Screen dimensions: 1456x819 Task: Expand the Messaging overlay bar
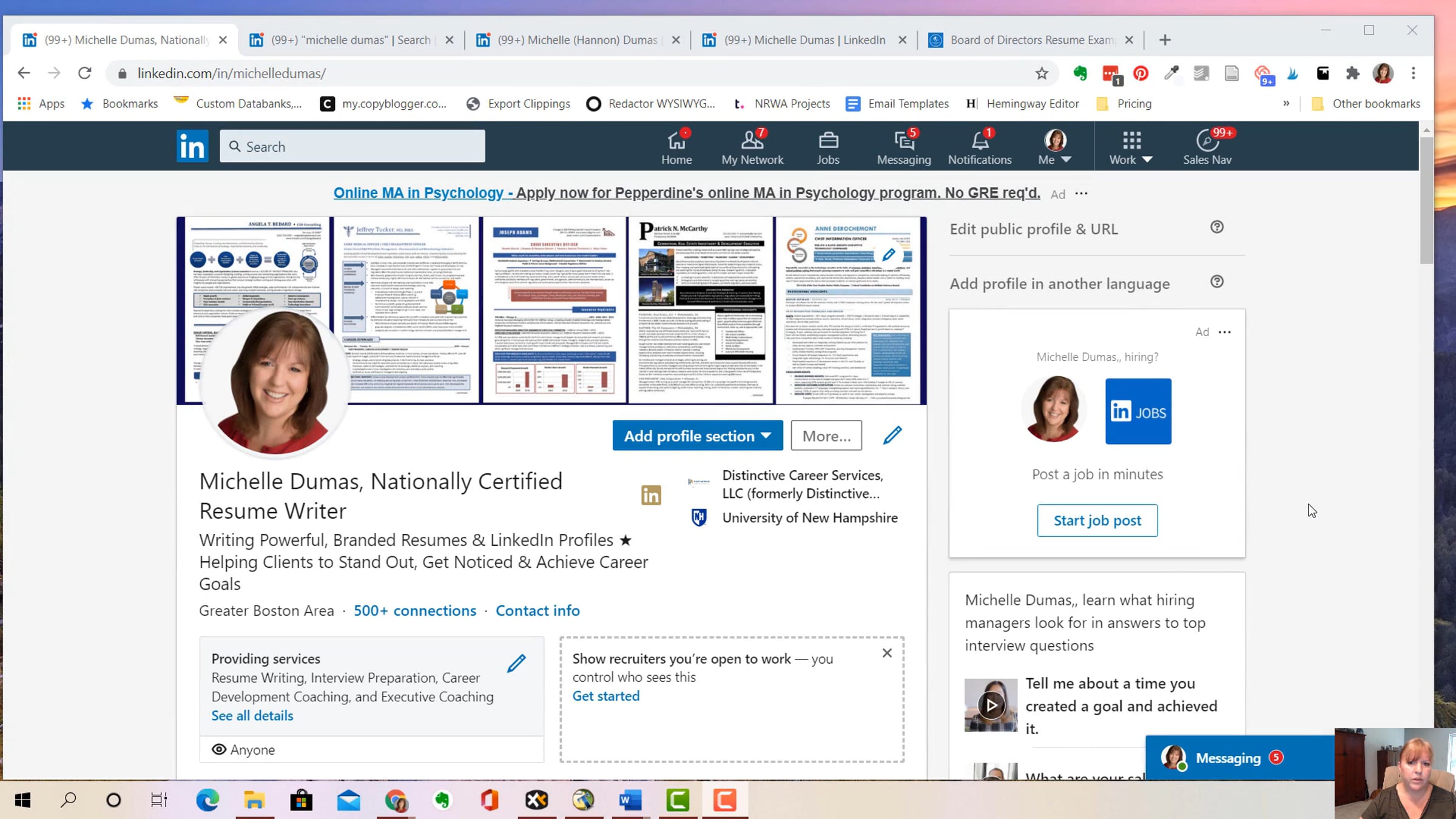[1240, 758]
